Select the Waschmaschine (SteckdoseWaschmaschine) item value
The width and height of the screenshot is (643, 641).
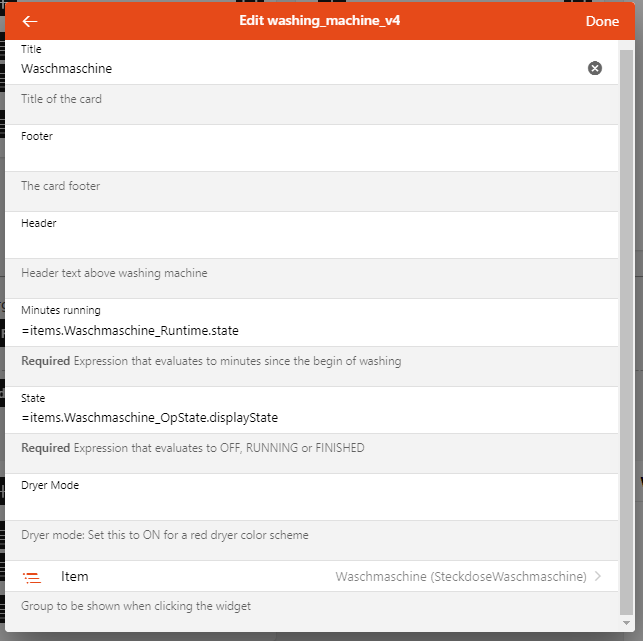tap(460, 577)
